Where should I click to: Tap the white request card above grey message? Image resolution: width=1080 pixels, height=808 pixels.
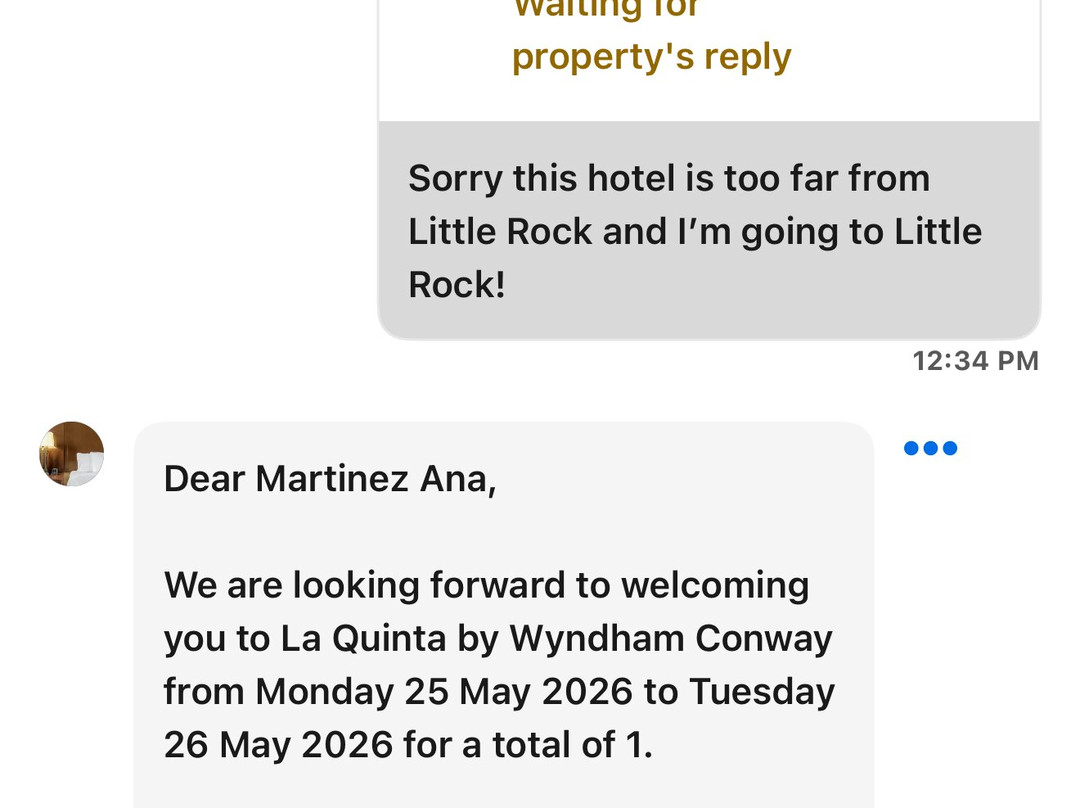pyautogui.click(x=709, y=61)
